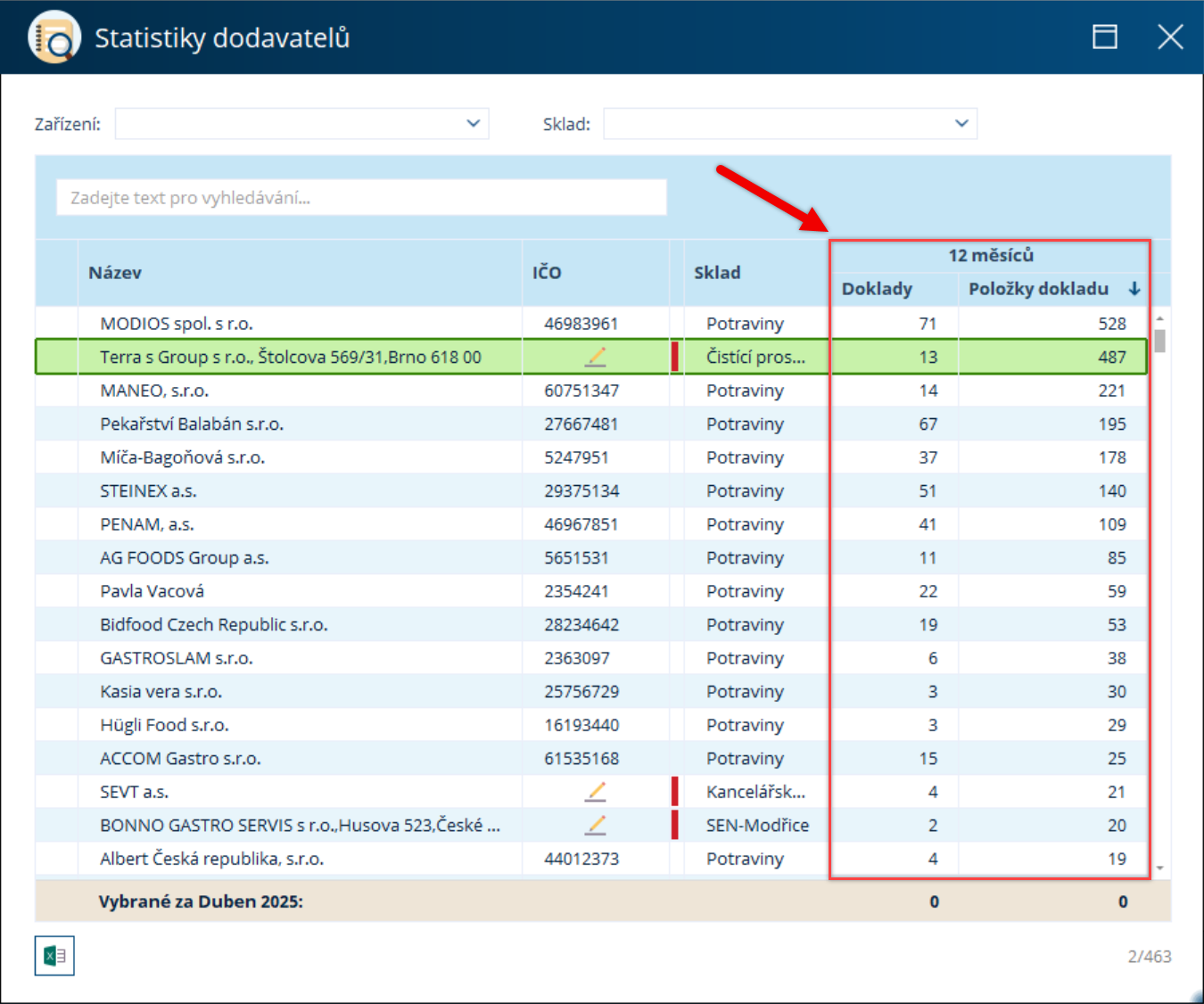This screenshot has height=1004, width=1204.
Task: Sort by the Doklady column header
Action: pos(877,289)
